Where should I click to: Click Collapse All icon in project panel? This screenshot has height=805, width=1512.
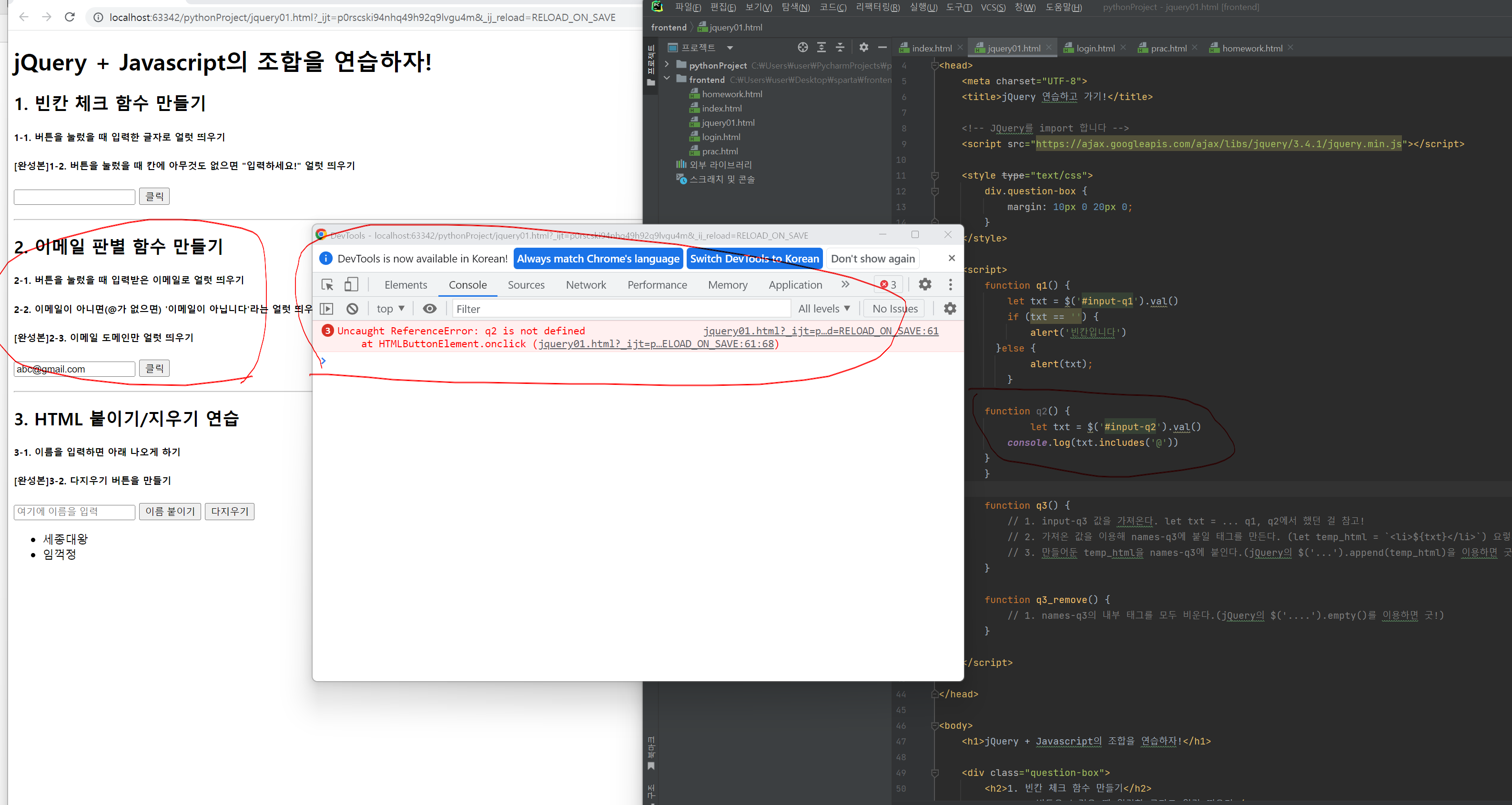tap(840, 48)
